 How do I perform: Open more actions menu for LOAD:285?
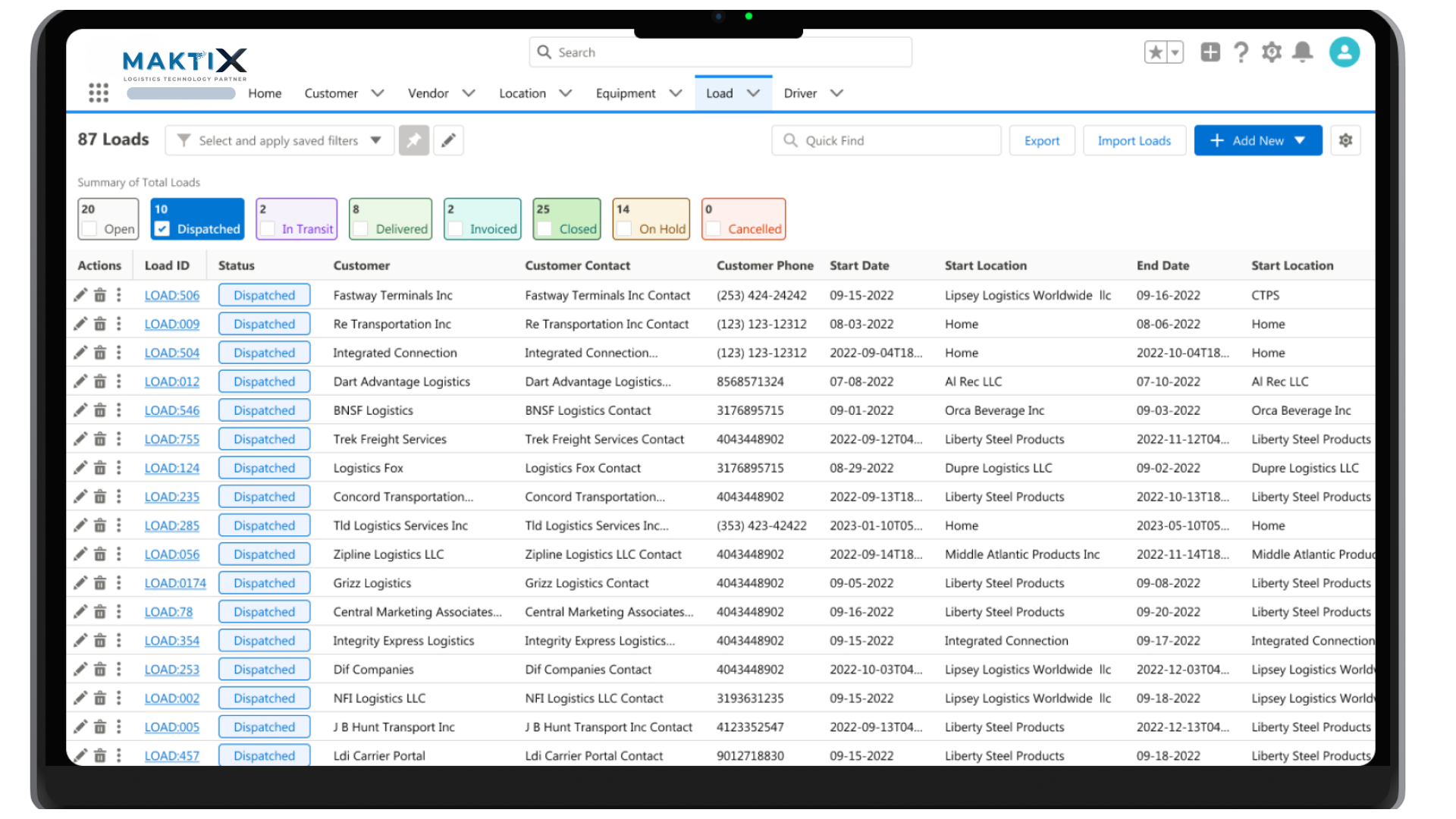click(119, 526)
